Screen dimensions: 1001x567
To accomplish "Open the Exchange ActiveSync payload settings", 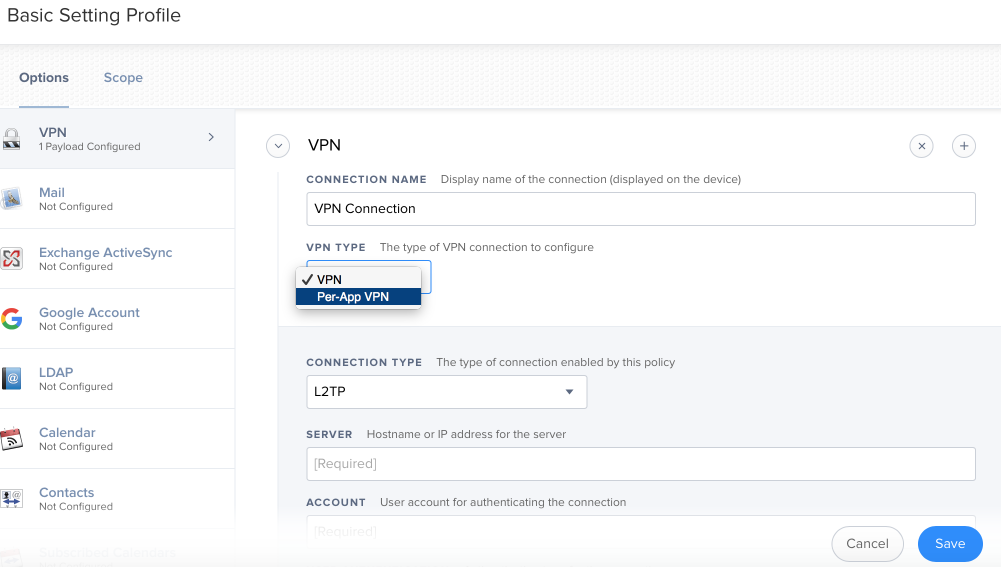I will click(x=117, y=259).
